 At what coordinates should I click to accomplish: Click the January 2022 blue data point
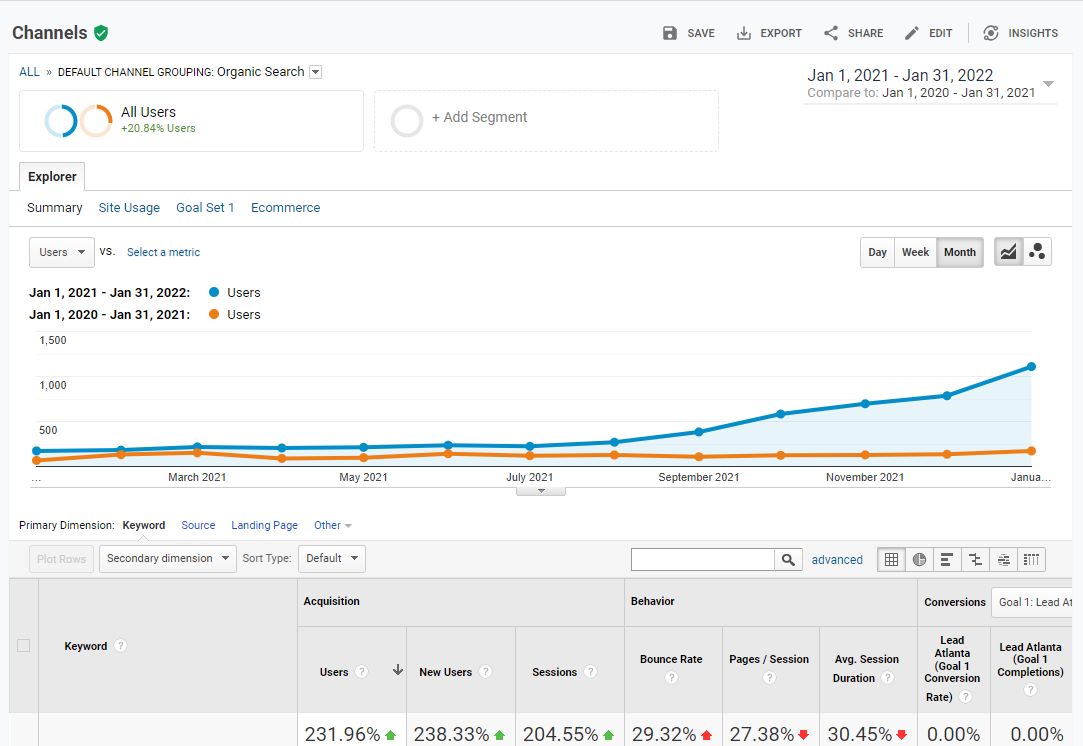(x=1030, y=367)
